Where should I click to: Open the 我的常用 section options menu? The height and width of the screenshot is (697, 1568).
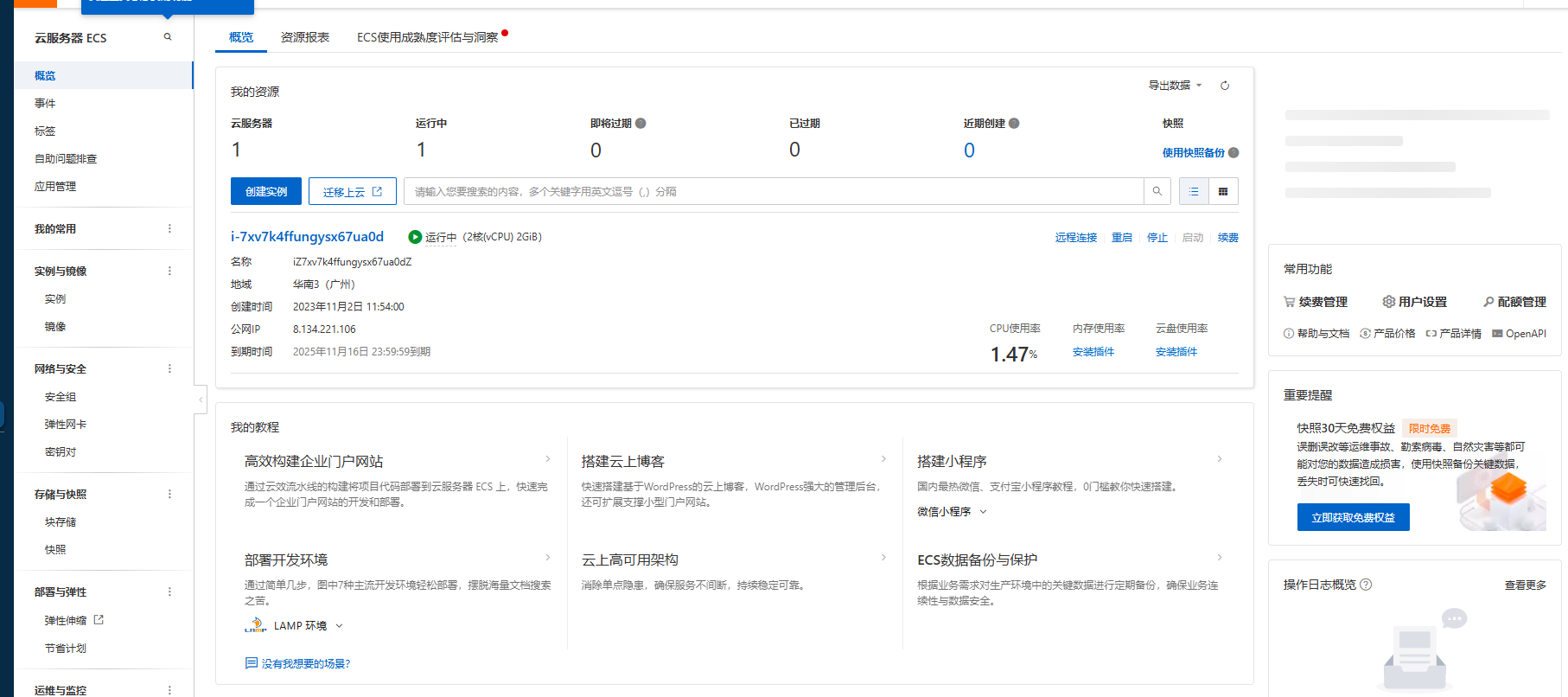169,228
